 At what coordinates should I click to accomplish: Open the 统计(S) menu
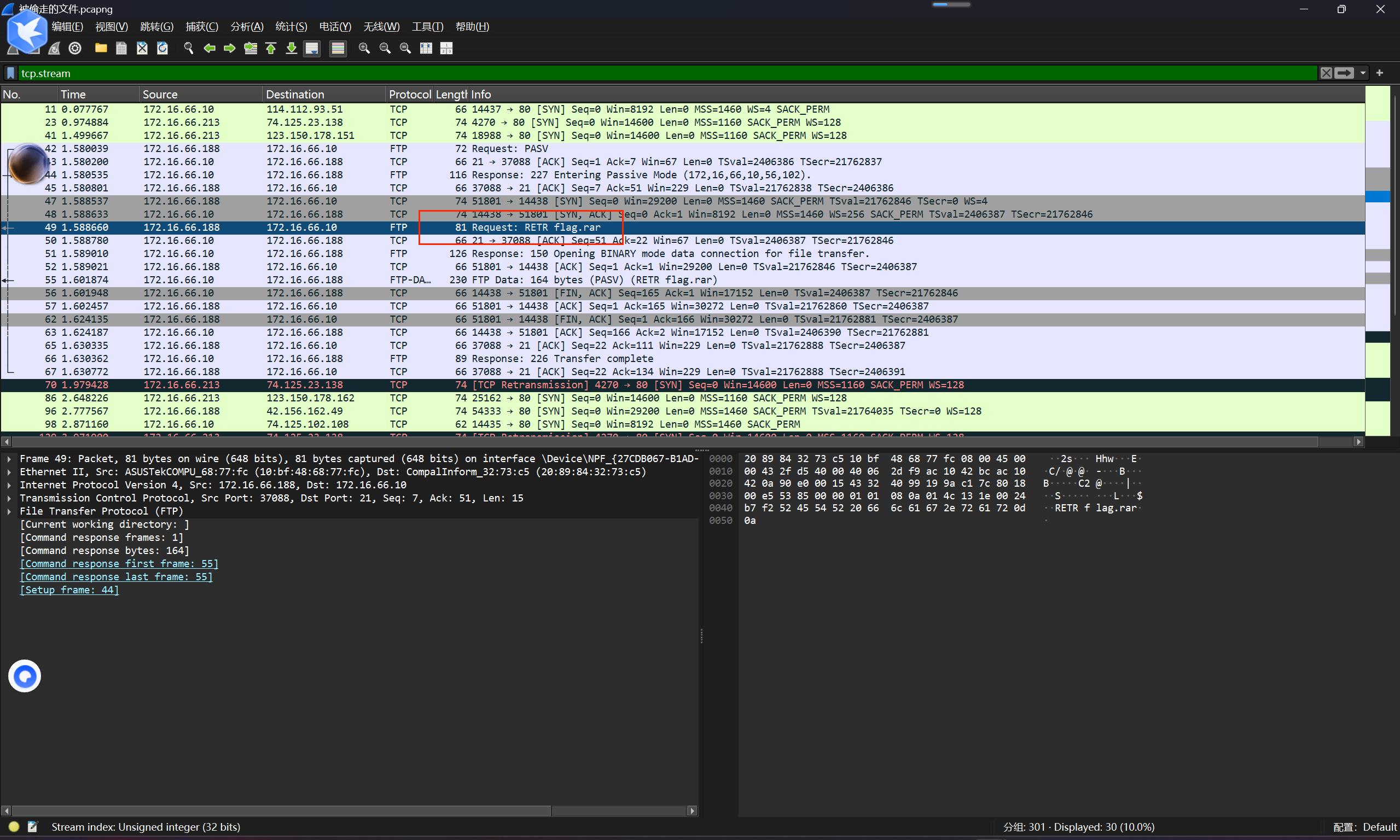tap(291, 27)
